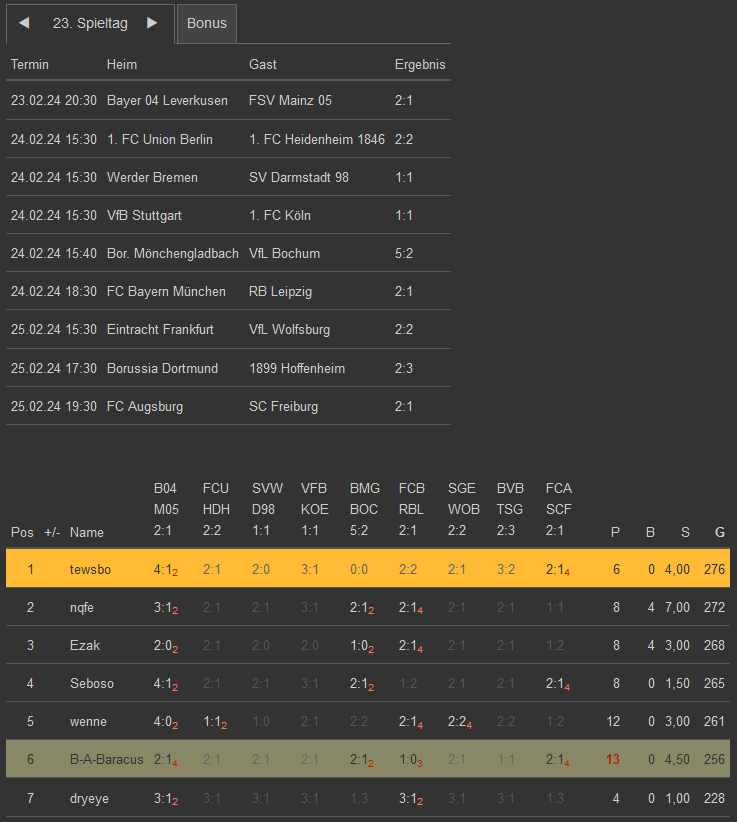Viewport: 737px width, 822px height.
Task: Sort table by Pos column header
Action: (22, 532)
